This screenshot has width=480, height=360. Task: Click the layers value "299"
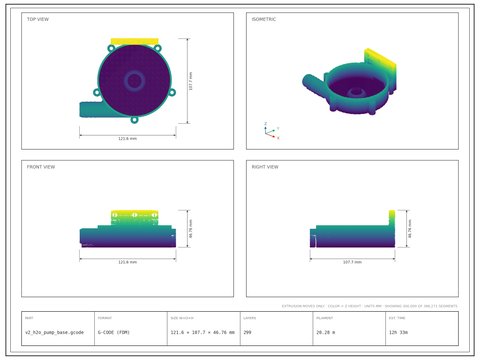(247, 332)
